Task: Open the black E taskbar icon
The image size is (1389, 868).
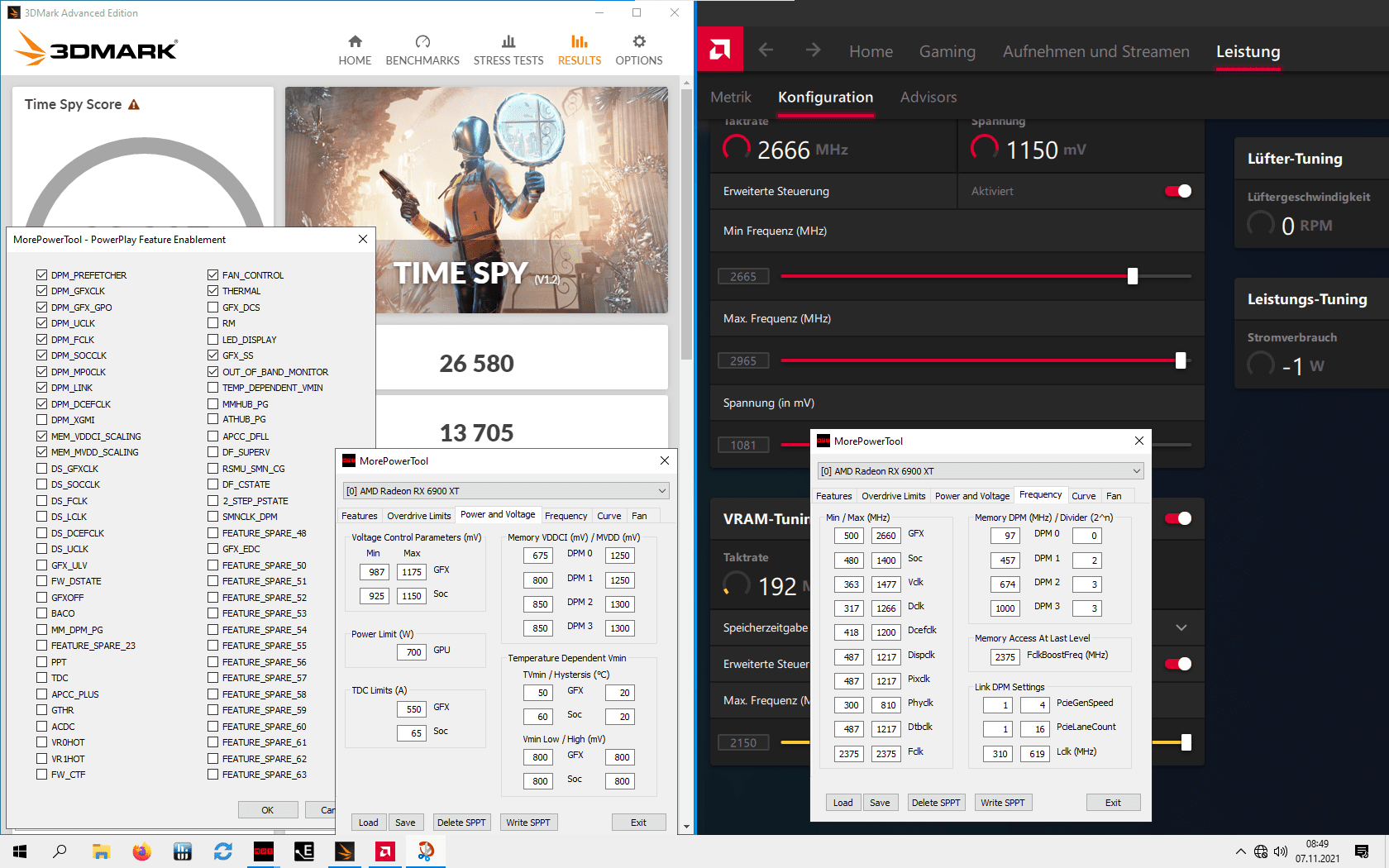Action: (x=303, y=851)
